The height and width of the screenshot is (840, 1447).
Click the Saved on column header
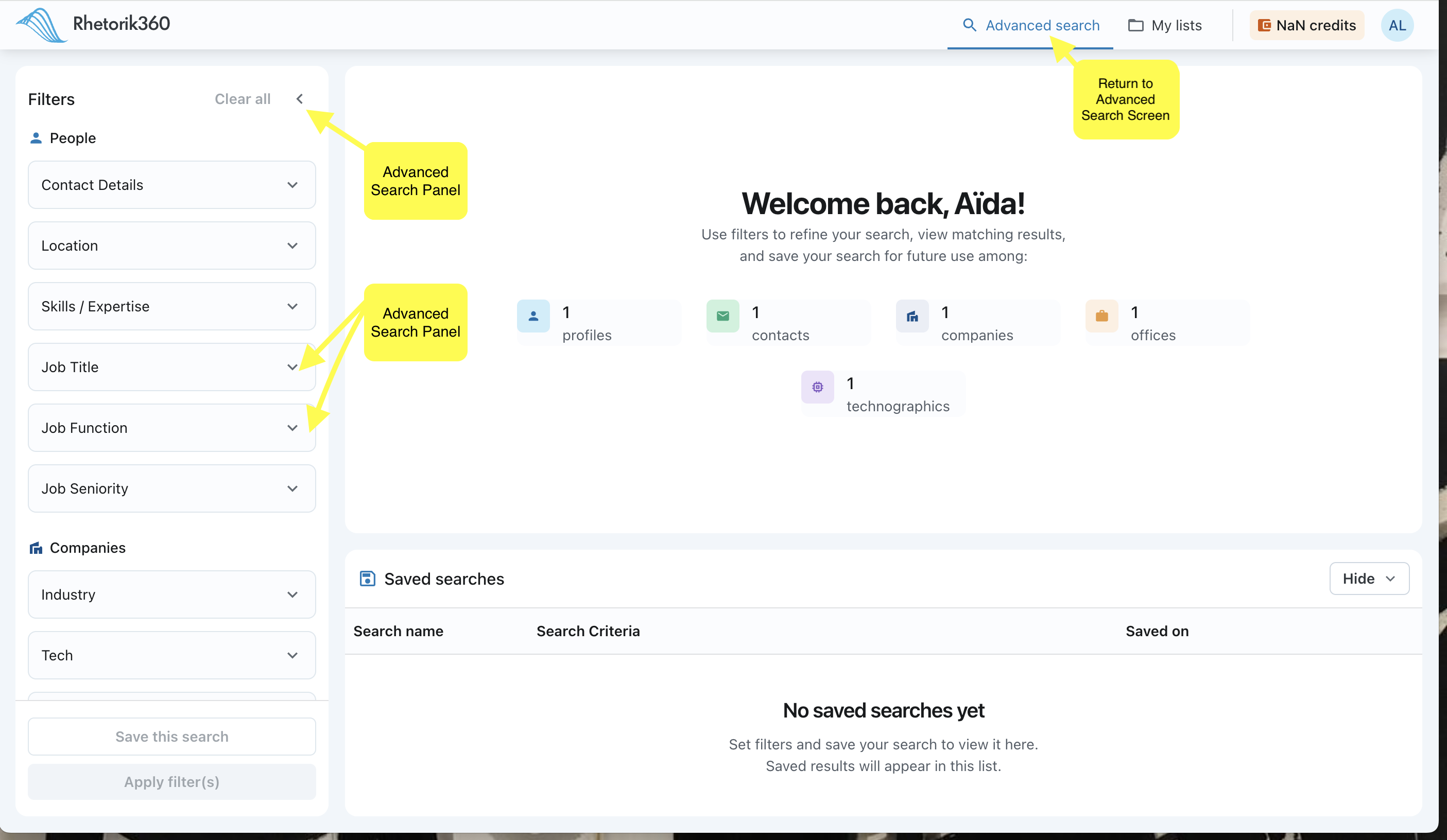[1157, 631]
